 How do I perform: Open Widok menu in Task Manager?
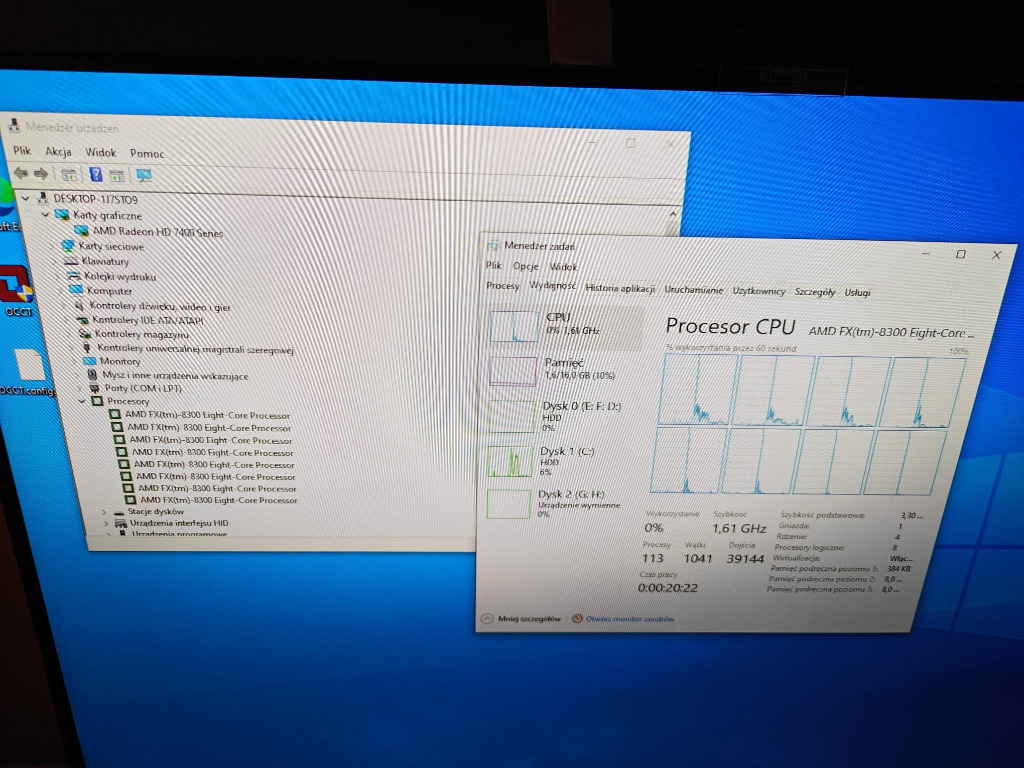pyautogui.click(x=563, y=266)
